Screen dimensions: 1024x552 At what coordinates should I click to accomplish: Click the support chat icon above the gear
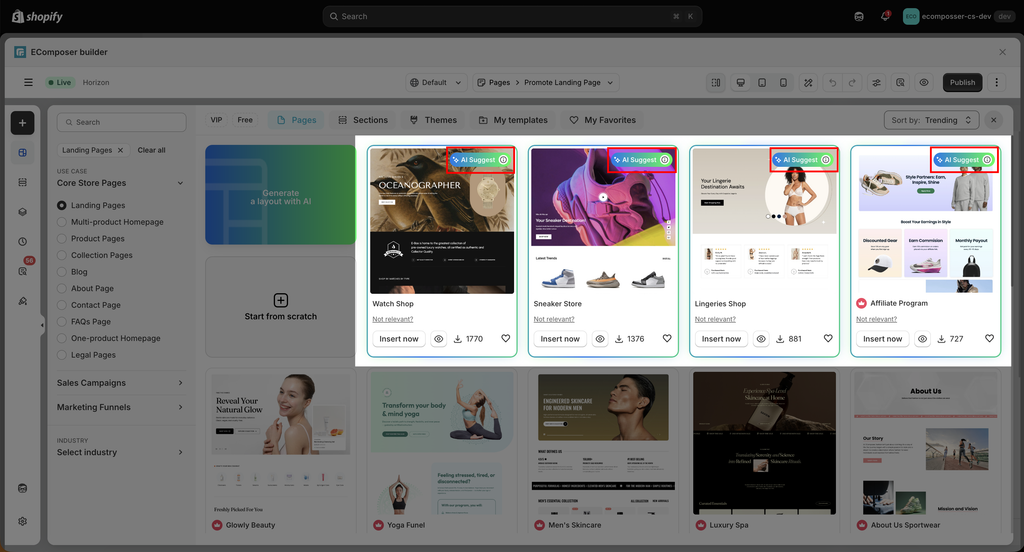[22, 489]
